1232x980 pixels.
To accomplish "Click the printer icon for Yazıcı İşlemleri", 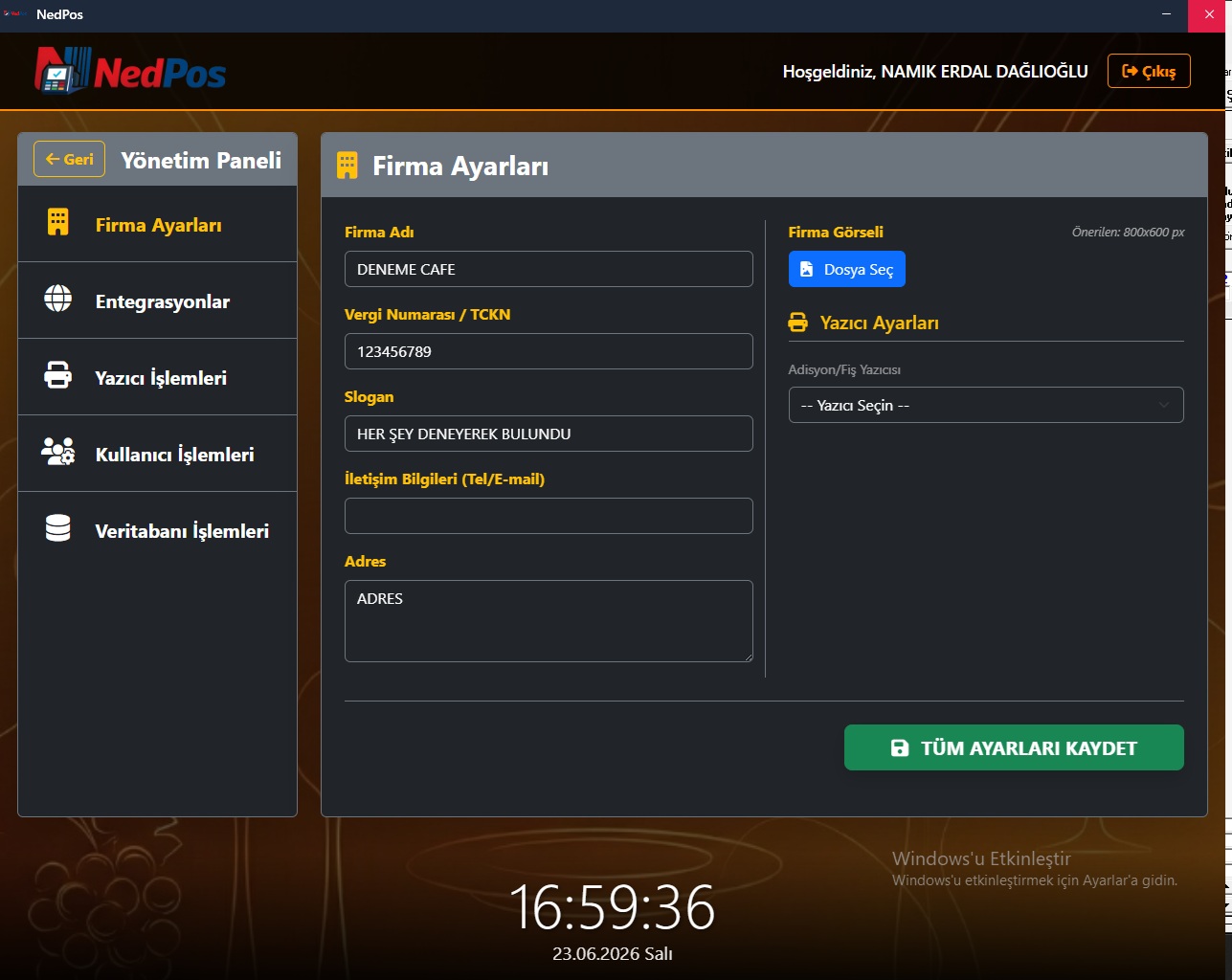I will (58, 375).
